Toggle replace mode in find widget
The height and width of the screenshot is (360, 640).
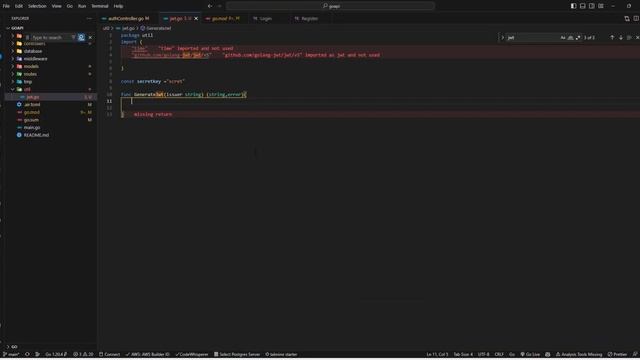[x=502, y=38]
